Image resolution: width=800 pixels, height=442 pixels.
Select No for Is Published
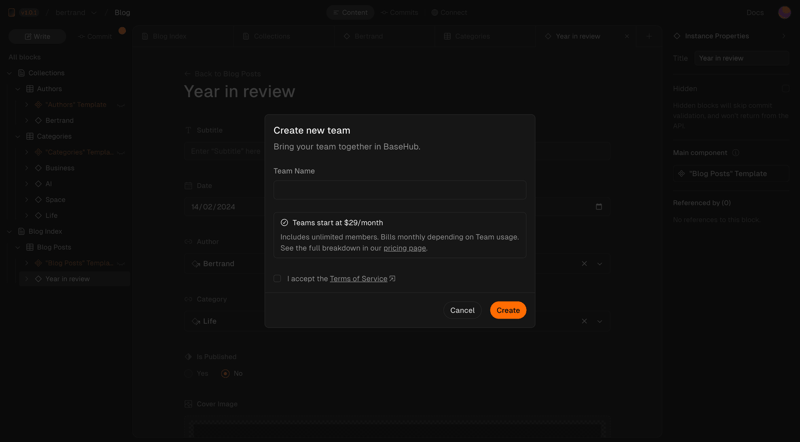(x=225, y=374)
